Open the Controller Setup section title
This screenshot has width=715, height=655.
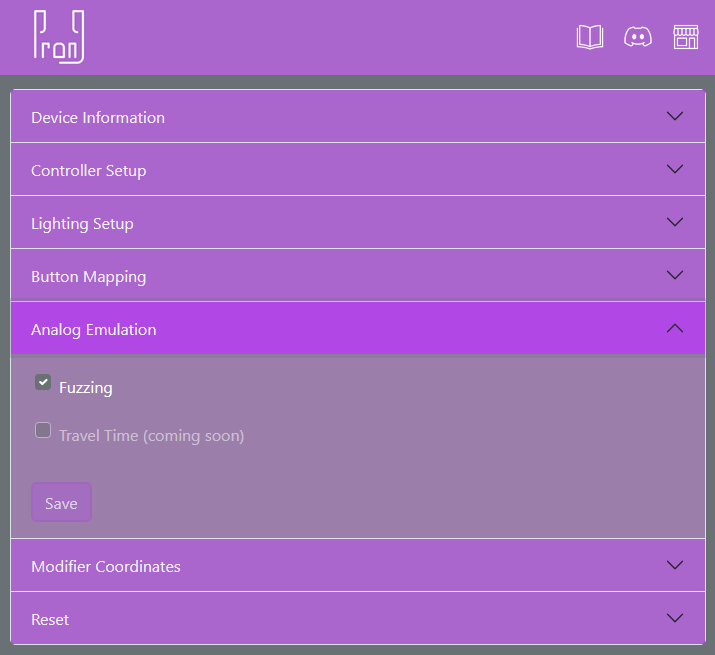click(88, 171)
